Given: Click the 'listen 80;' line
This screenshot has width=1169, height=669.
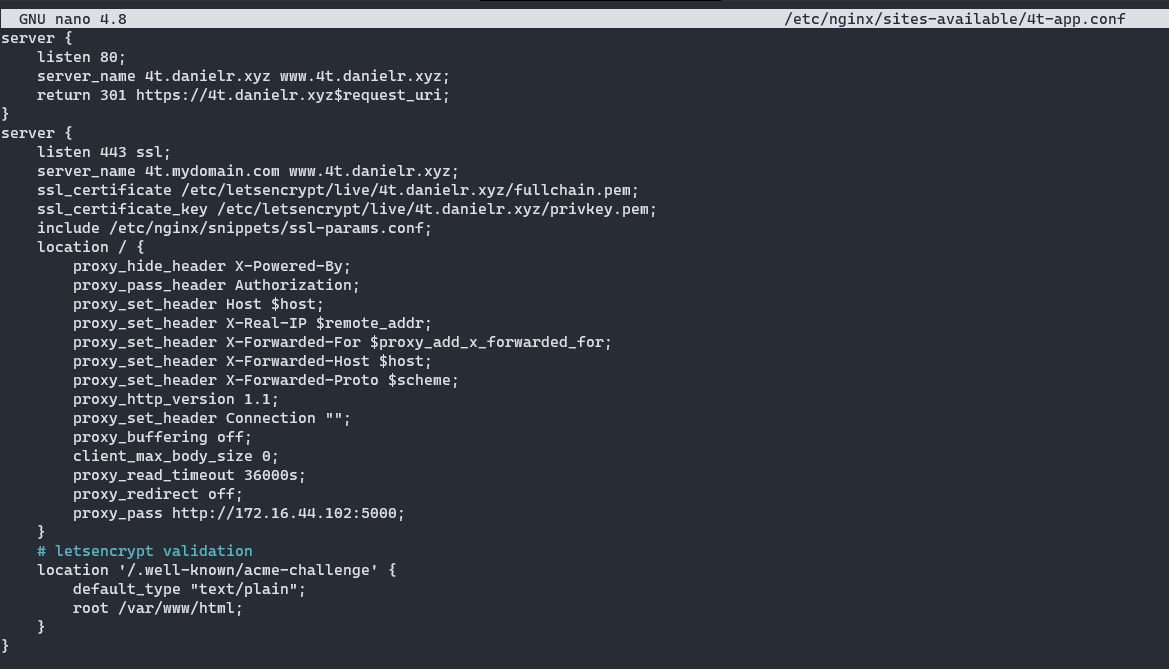Looking at the screenshot, I should [x=81, y=57].
